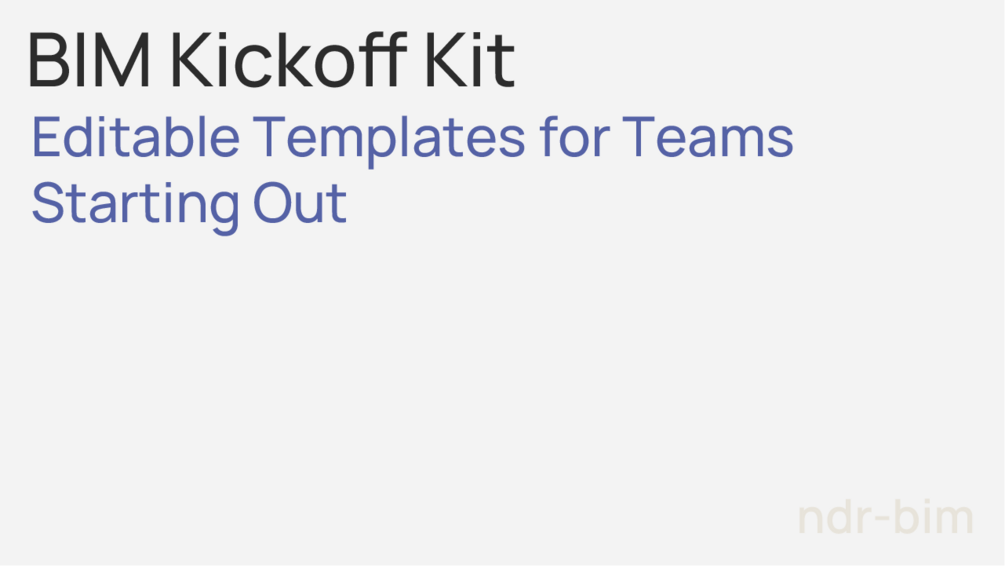This screenshot has width=1005, height=566.
Task: Click the double f in Kickoff
Action: (x=383, y=59)
